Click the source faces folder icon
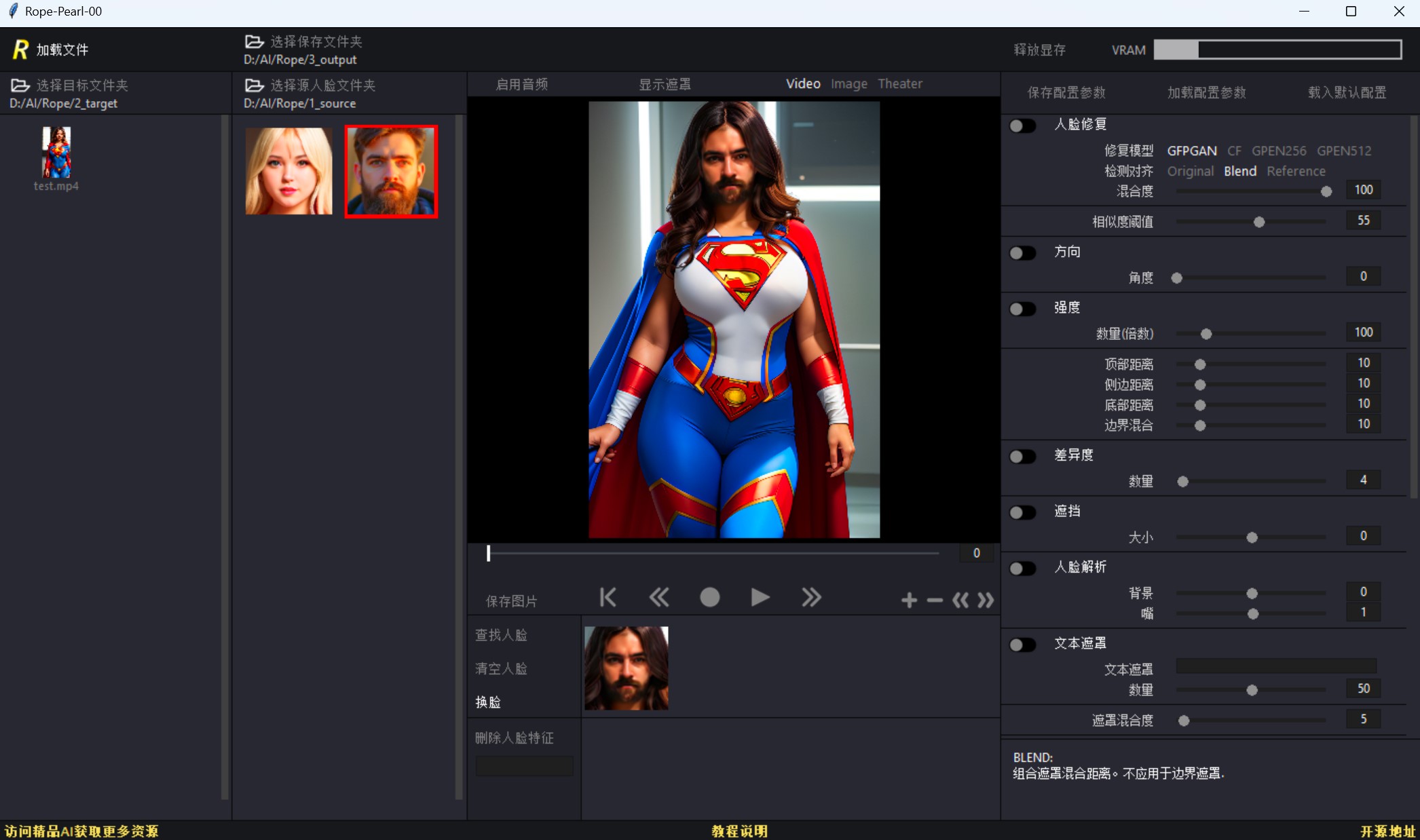 coord(255,85)
